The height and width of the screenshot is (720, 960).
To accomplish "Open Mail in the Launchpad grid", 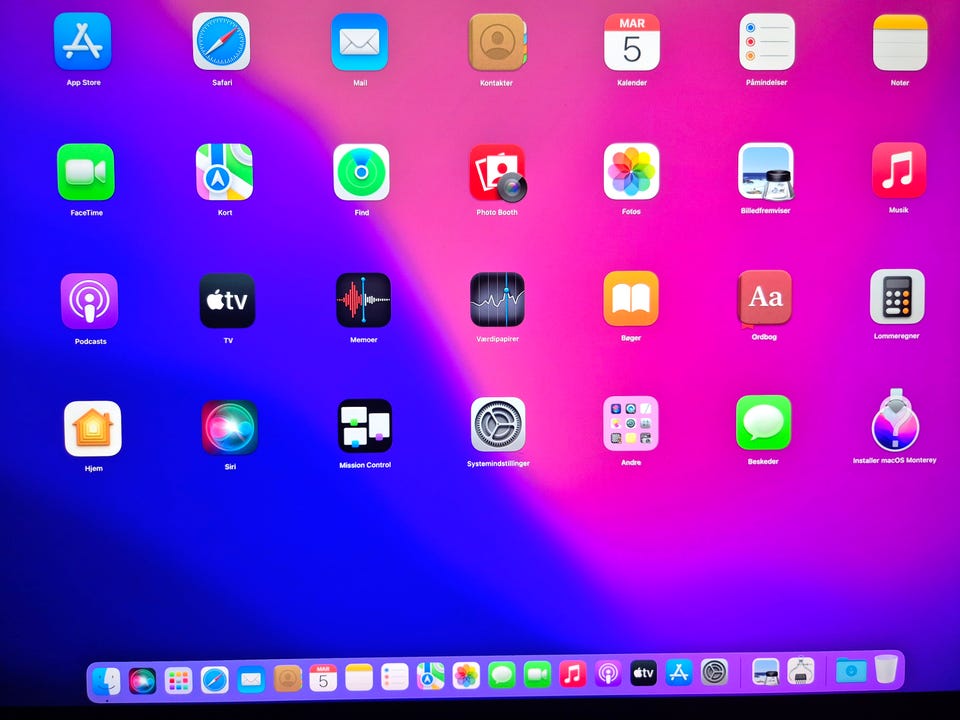I will pos(359,42).
